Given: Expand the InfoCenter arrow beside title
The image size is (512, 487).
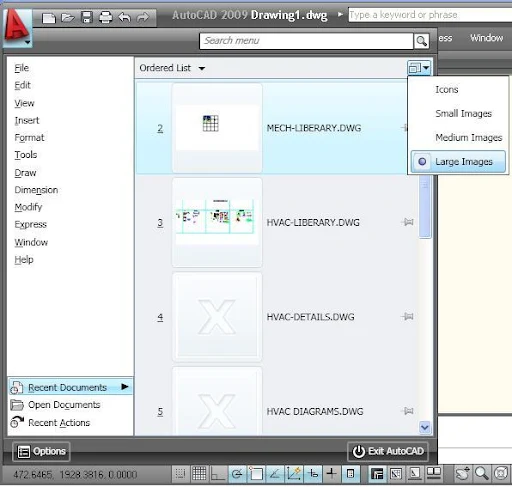Looking at the screenshot, I should tap(340, 15).
